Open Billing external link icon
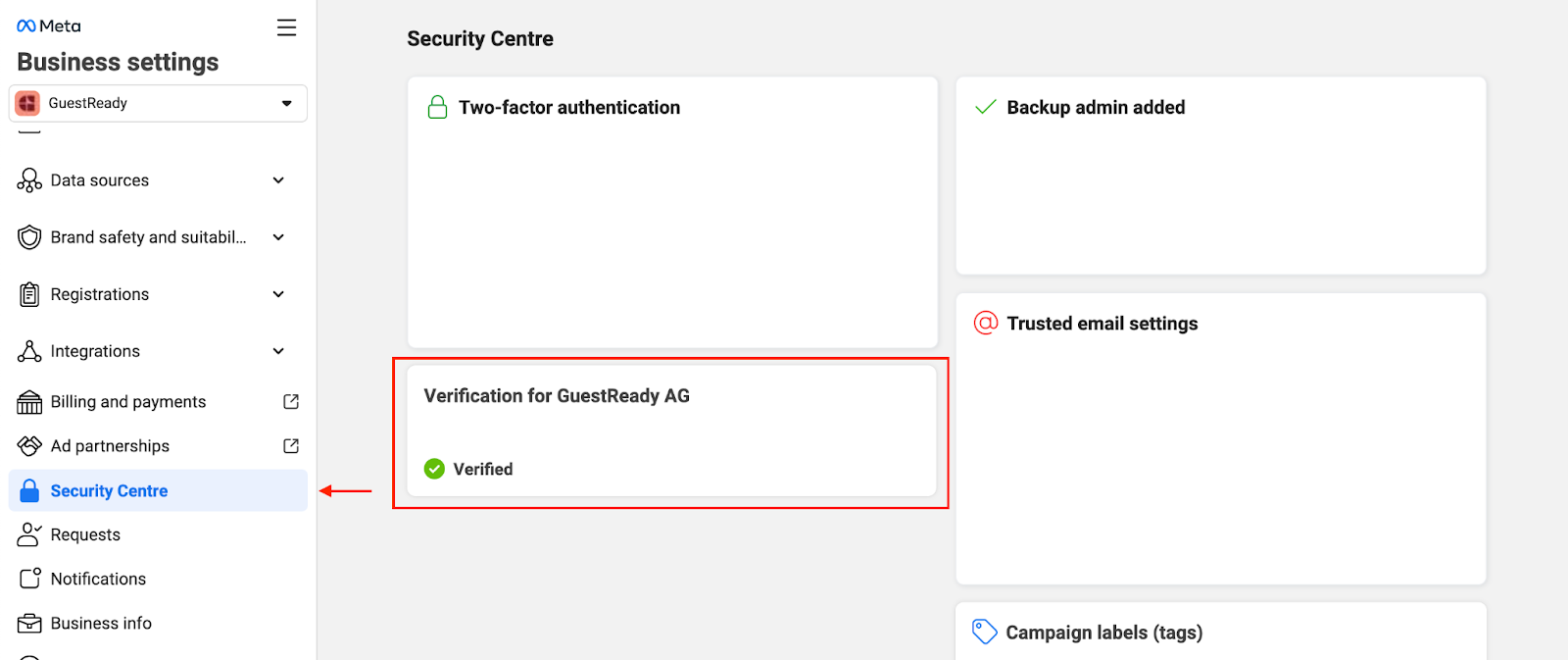 [x=291, y=402]
